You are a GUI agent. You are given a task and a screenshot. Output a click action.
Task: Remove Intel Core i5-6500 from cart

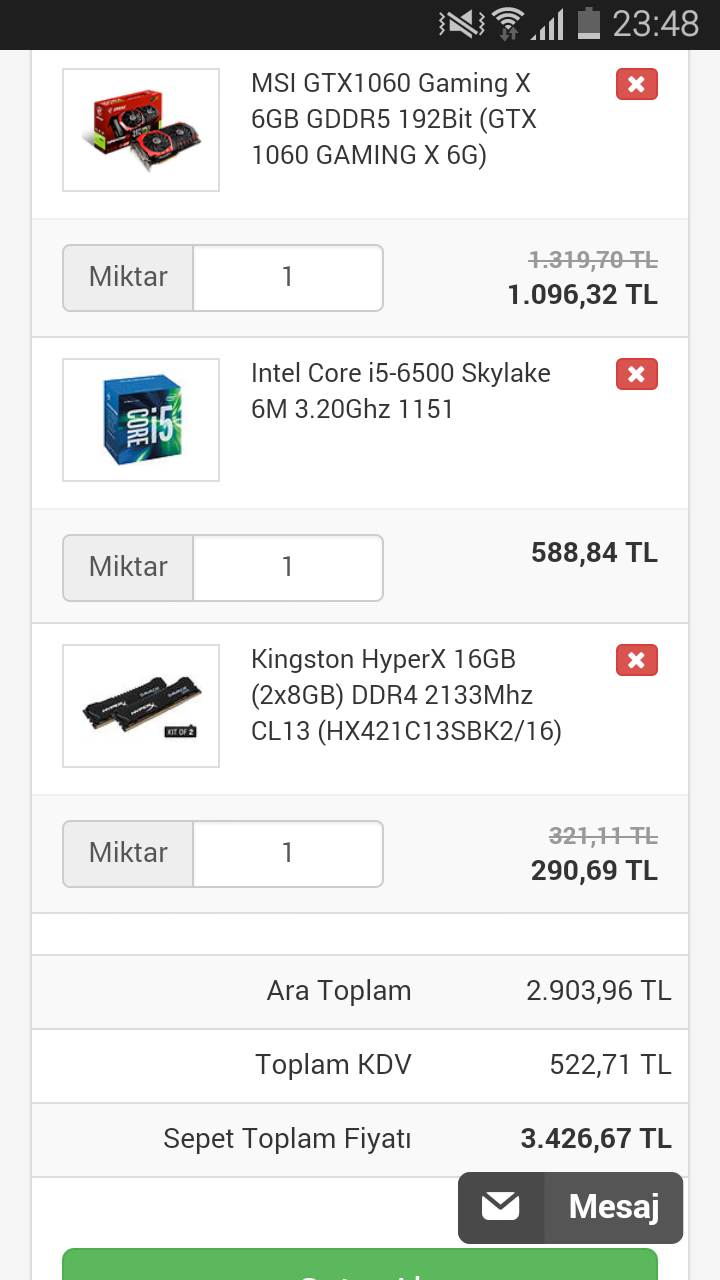coord(636,374)
